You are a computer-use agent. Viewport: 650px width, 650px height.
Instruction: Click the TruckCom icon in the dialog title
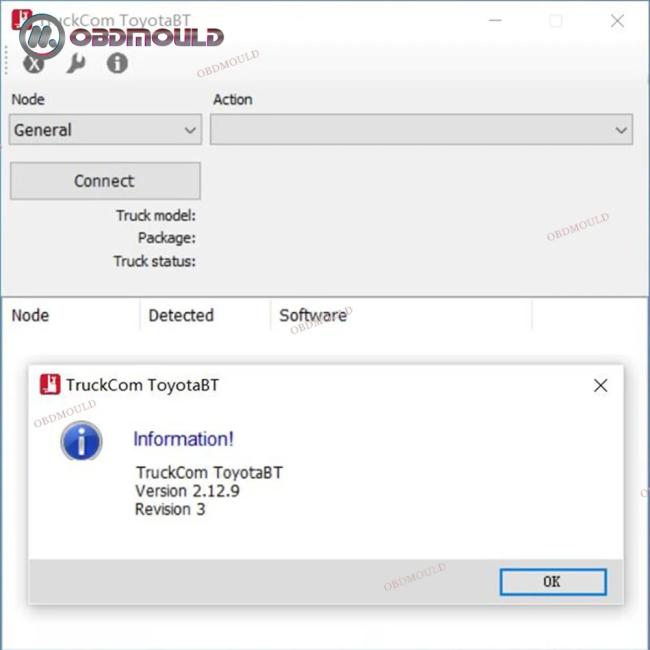click(x=50, y=384)
